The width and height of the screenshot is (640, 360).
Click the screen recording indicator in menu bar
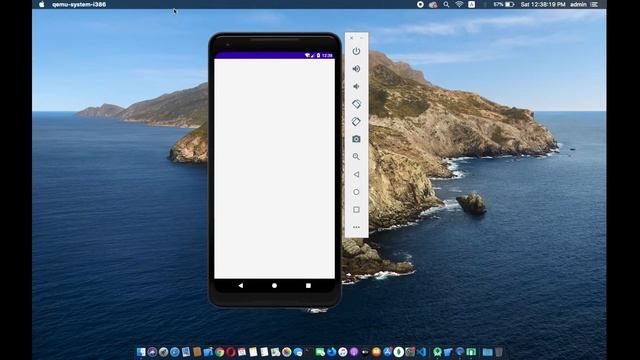coord(420,4)
